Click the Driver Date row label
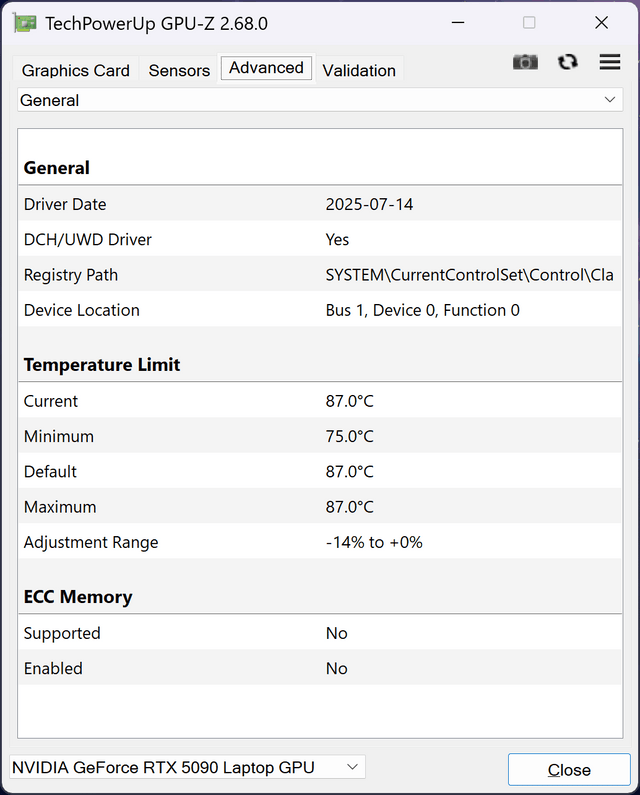 click(65, 204)
